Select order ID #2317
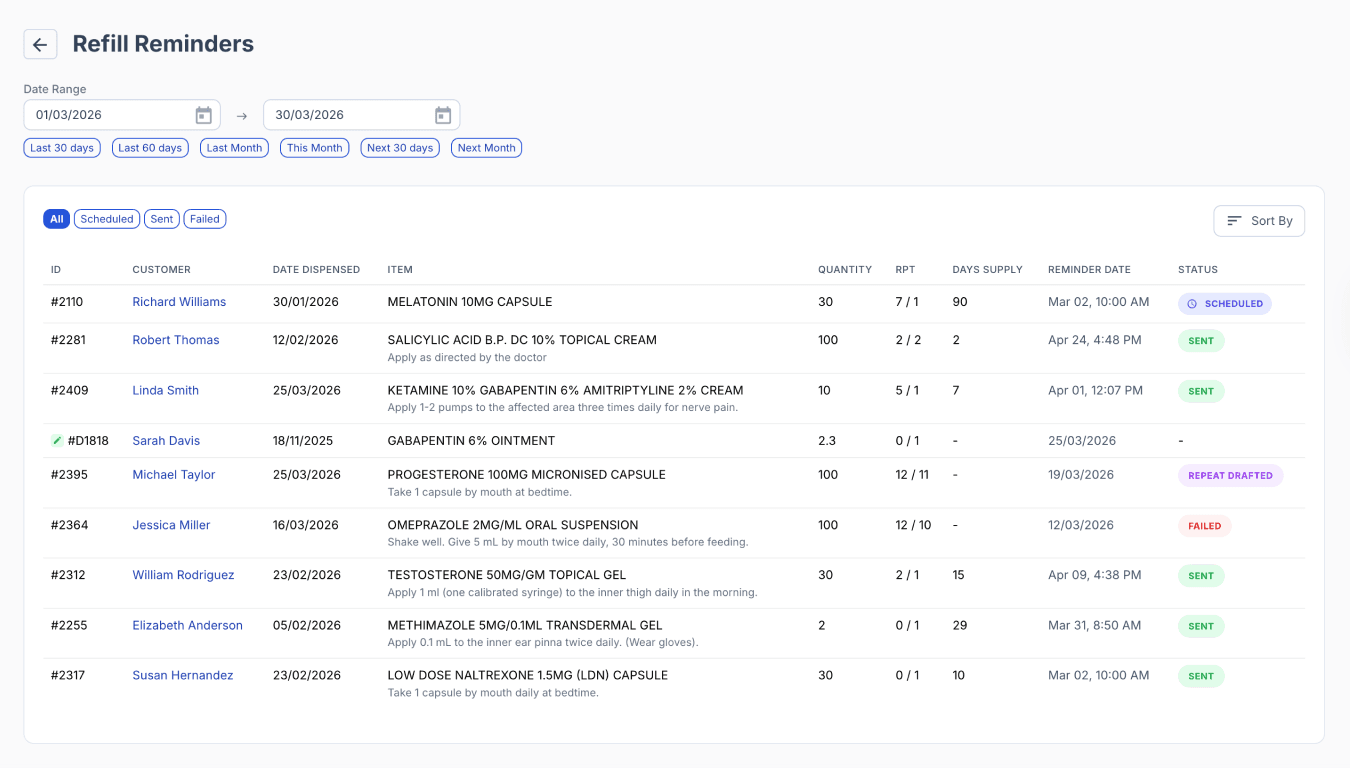The image size is (1350, 768). click(68, 676)
